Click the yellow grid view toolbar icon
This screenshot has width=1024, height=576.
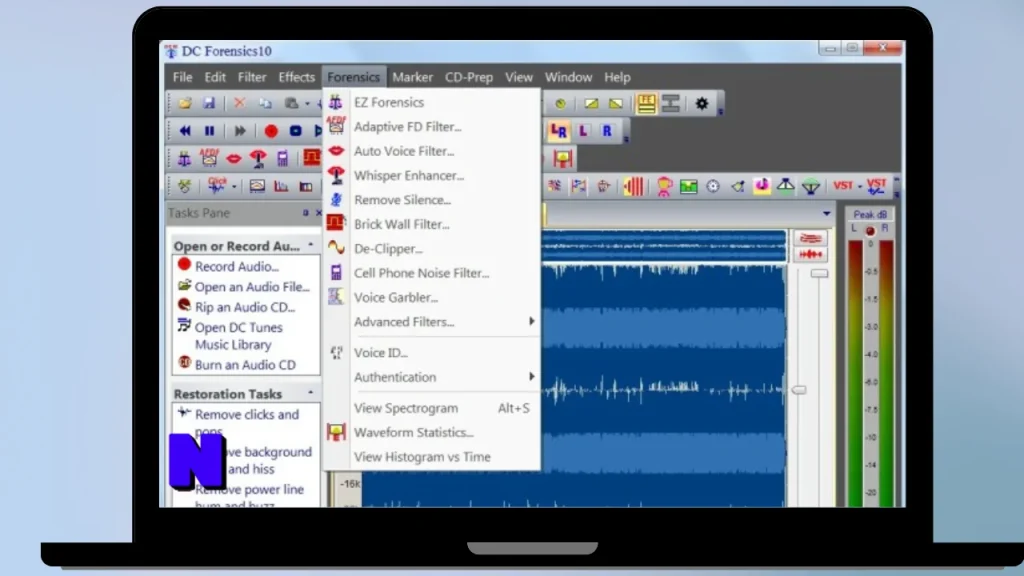(x=646, y=103)
